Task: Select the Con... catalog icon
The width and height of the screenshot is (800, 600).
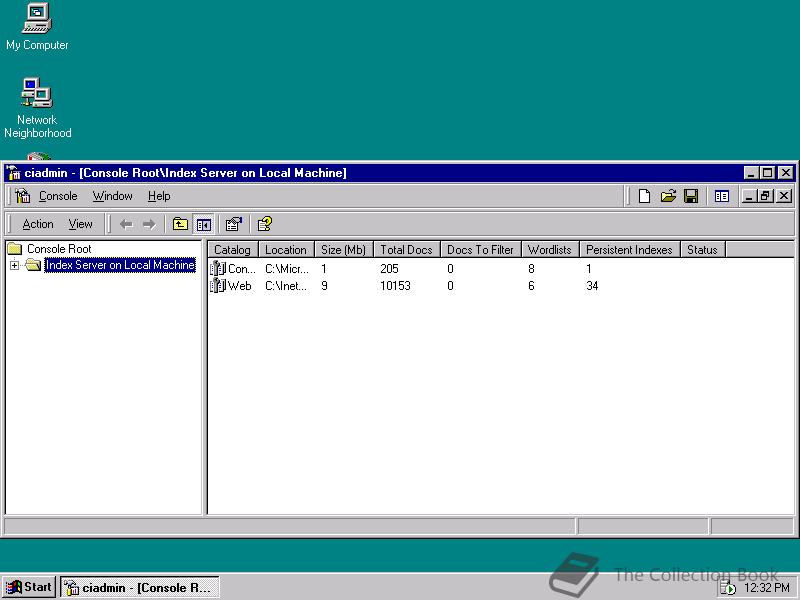Action: 218,268
